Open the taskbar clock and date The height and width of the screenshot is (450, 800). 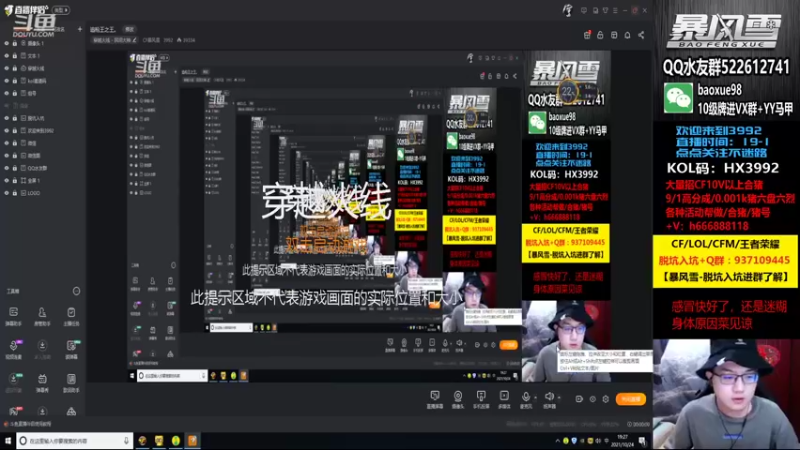622,441
